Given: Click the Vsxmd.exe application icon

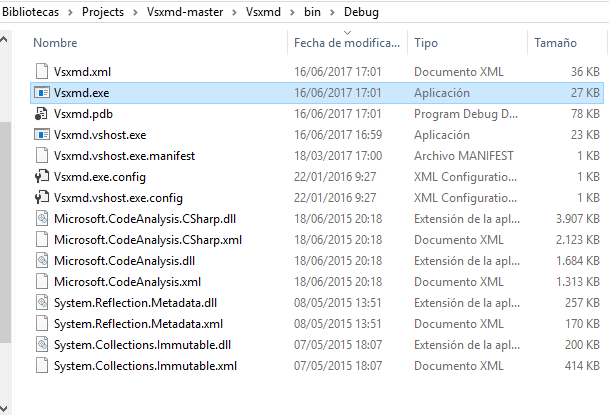Looking at the screenshot, I should coord(42,92).
